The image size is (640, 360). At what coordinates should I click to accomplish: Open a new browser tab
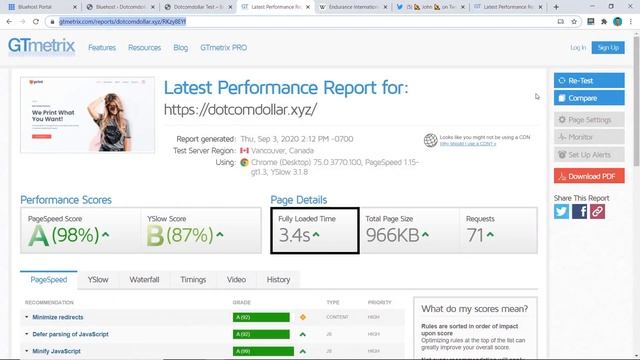556,7
